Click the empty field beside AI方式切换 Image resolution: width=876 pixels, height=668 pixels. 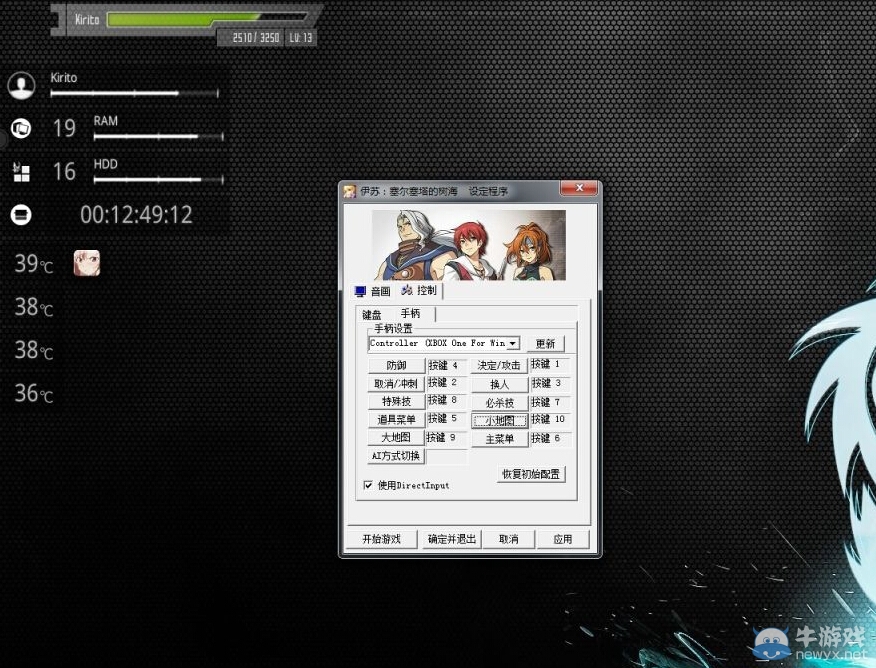[x=446, y=456]
